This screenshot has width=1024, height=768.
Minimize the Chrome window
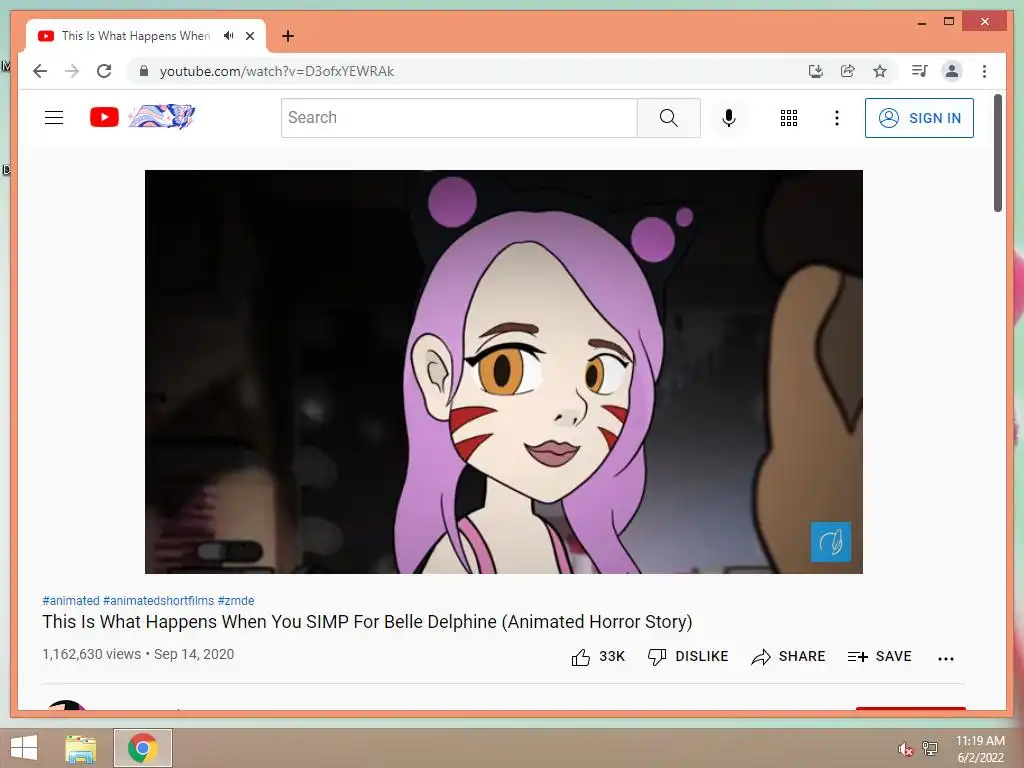click(921, 22)
